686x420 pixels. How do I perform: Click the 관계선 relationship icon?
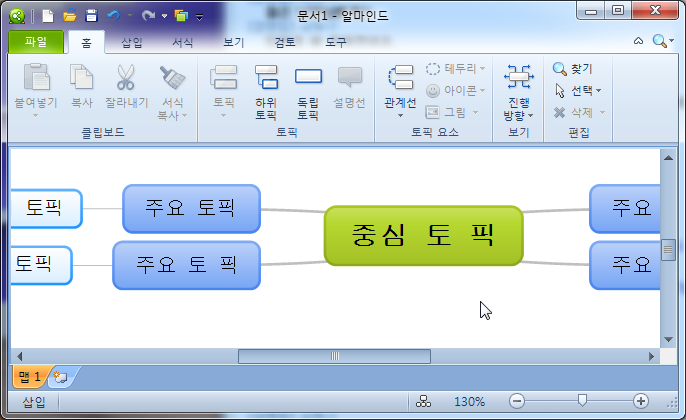pyautogui.click(x=401, y=77)
